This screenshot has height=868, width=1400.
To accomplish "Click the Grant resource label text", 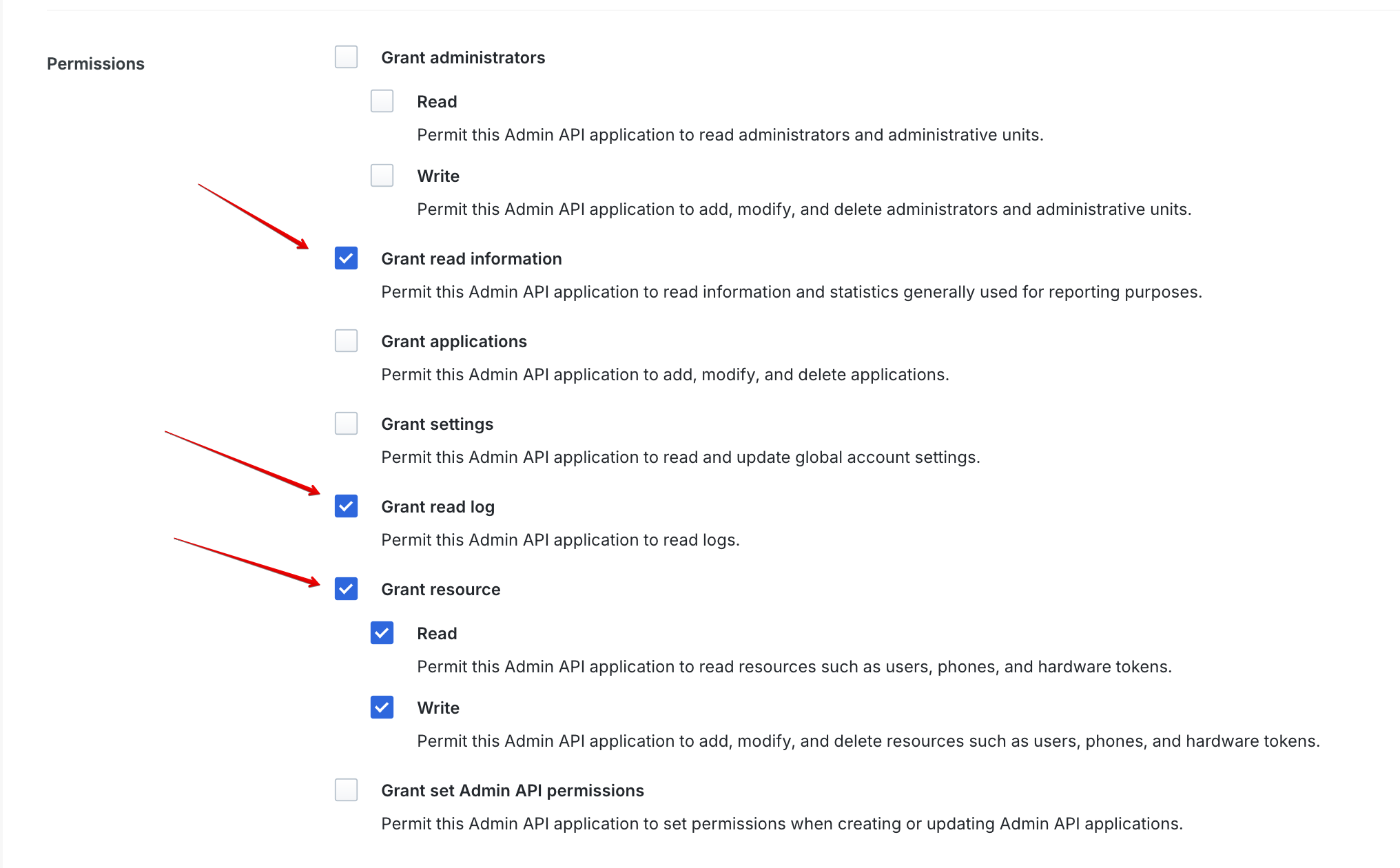I will point(441,589).
